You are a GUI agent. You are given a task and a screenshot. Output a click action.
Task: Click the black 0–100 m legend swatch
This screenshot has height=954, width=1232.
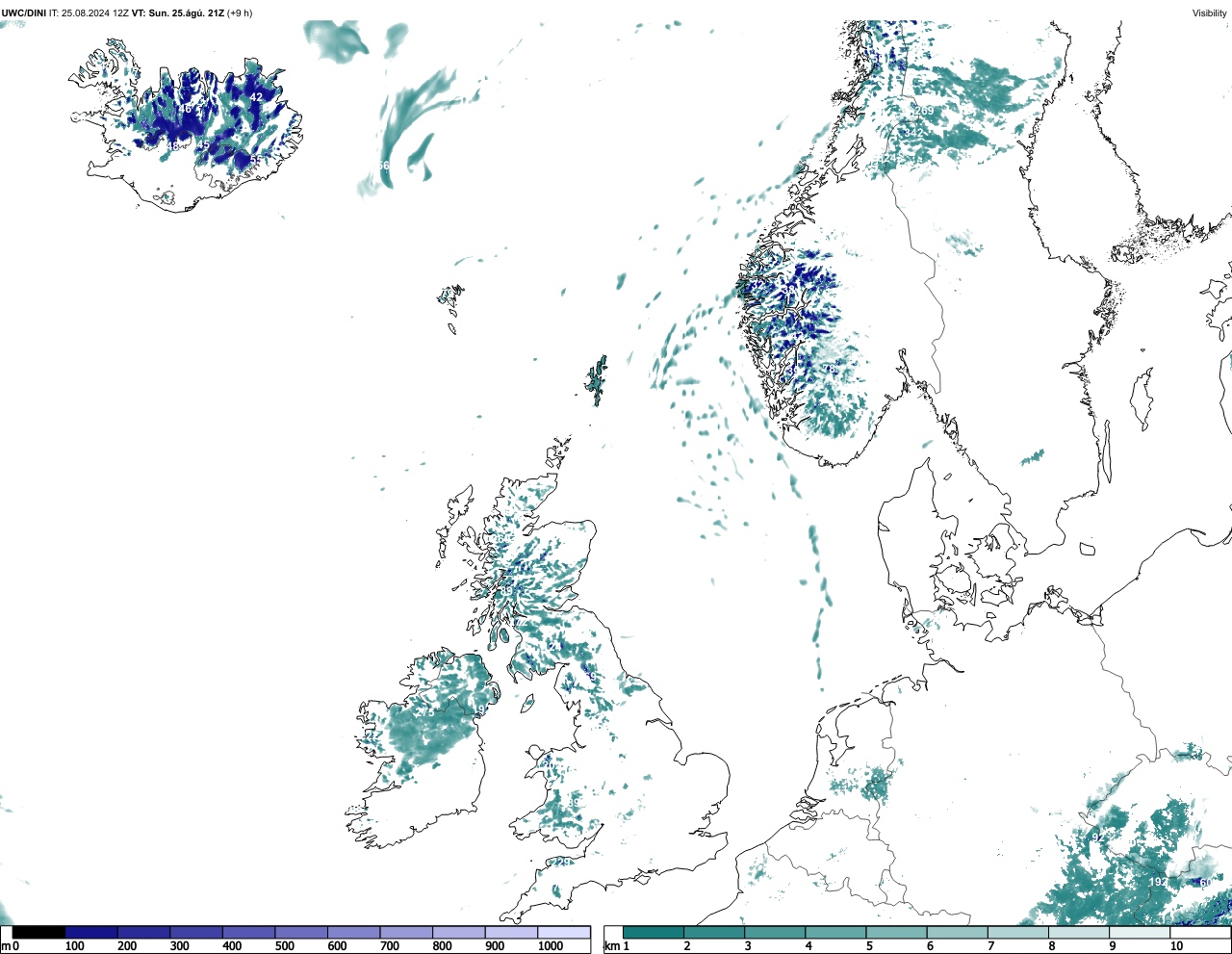38,933
